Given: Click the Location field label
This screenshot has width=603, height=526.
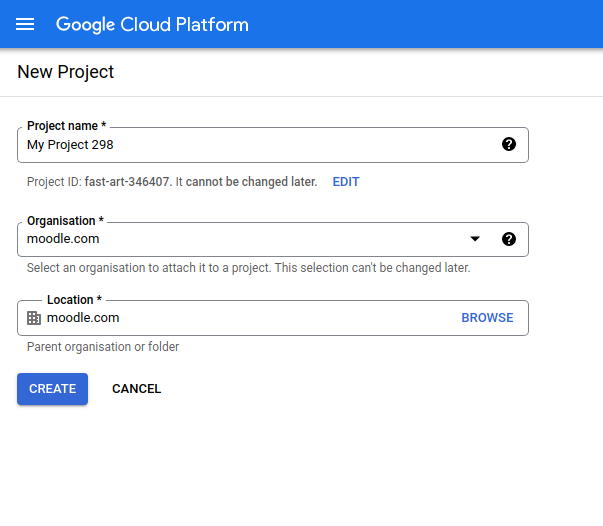Looking at the screenshot, I should click(x=74, y=300).
